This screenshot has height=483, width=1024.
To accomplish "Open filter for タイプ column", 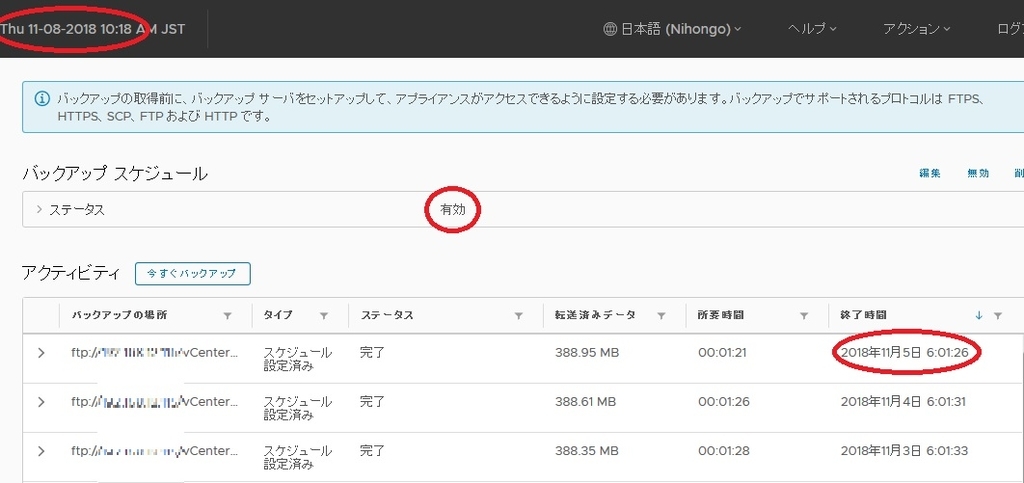I will tap(323, 316).
